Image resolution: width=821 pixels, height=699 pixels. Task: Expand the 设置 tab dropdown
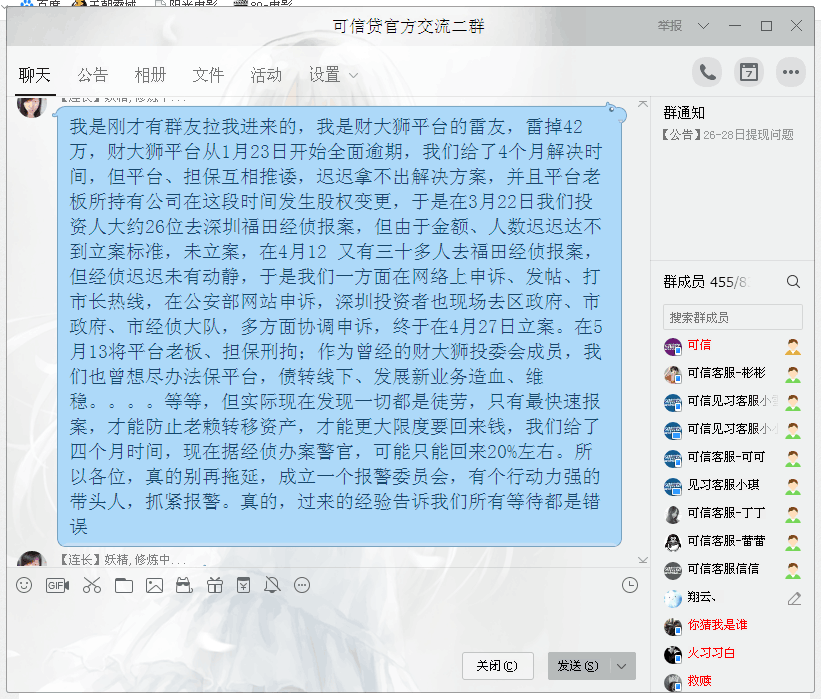[x=353, y=76]
